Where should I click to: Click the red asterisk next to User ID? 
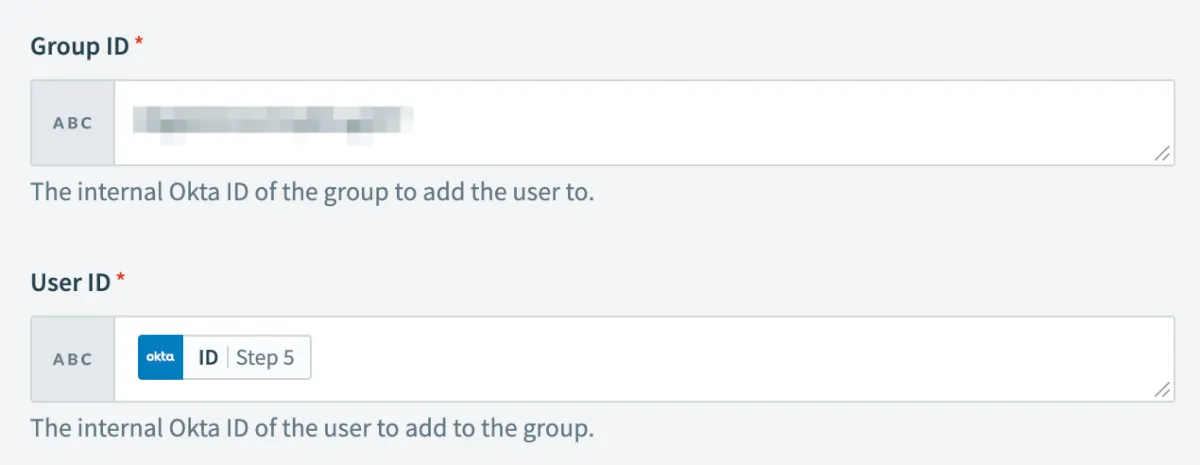tap(121, 281)
